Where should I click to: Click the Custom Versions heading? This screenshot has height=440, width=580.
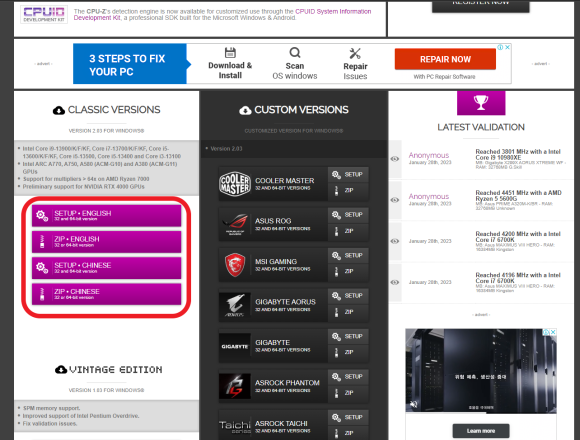coord(301,110)
